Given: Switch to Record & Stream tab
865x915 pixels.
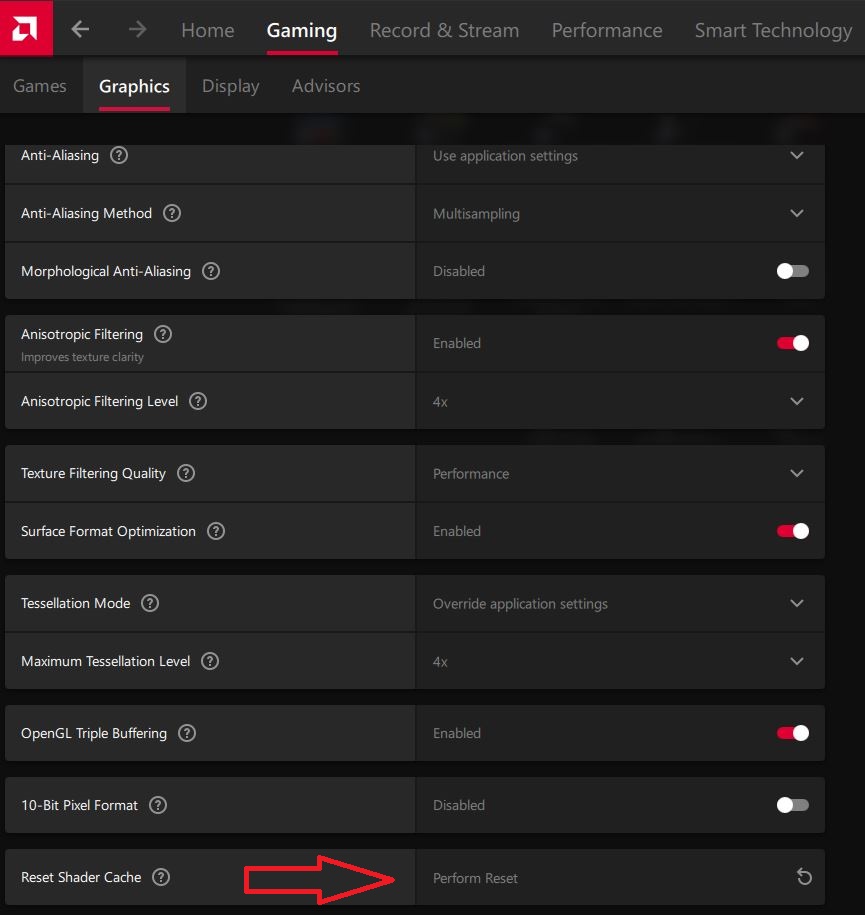Looking at the screenshot, I should pos(444,30).
